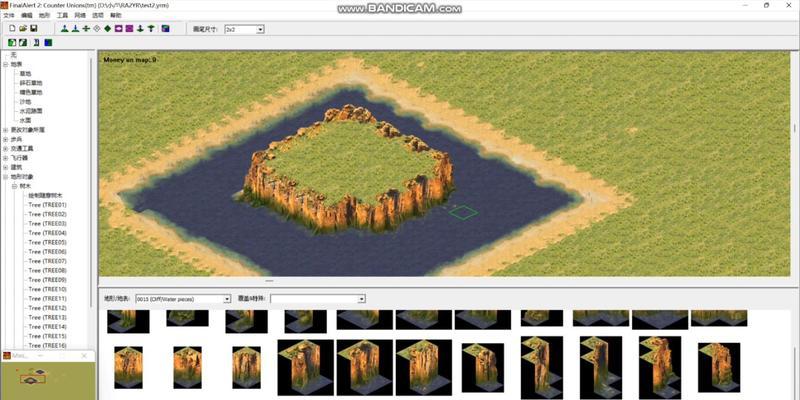800x400 pixels.
Task: Expand the 交通工具 vehicles node
Action: (x=6, y=148)
